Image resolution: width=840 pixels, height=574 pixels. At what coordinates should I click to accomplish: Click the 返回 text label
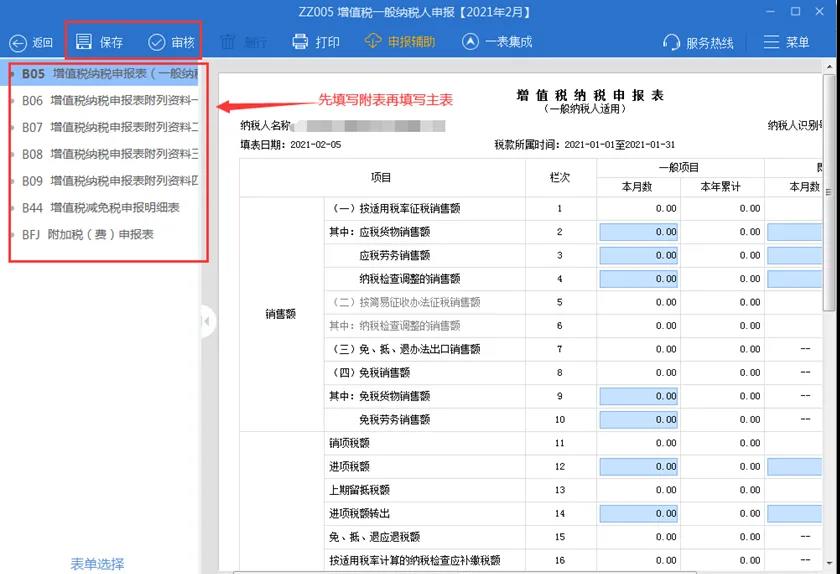pyautogui.click(x=42, y=43)
